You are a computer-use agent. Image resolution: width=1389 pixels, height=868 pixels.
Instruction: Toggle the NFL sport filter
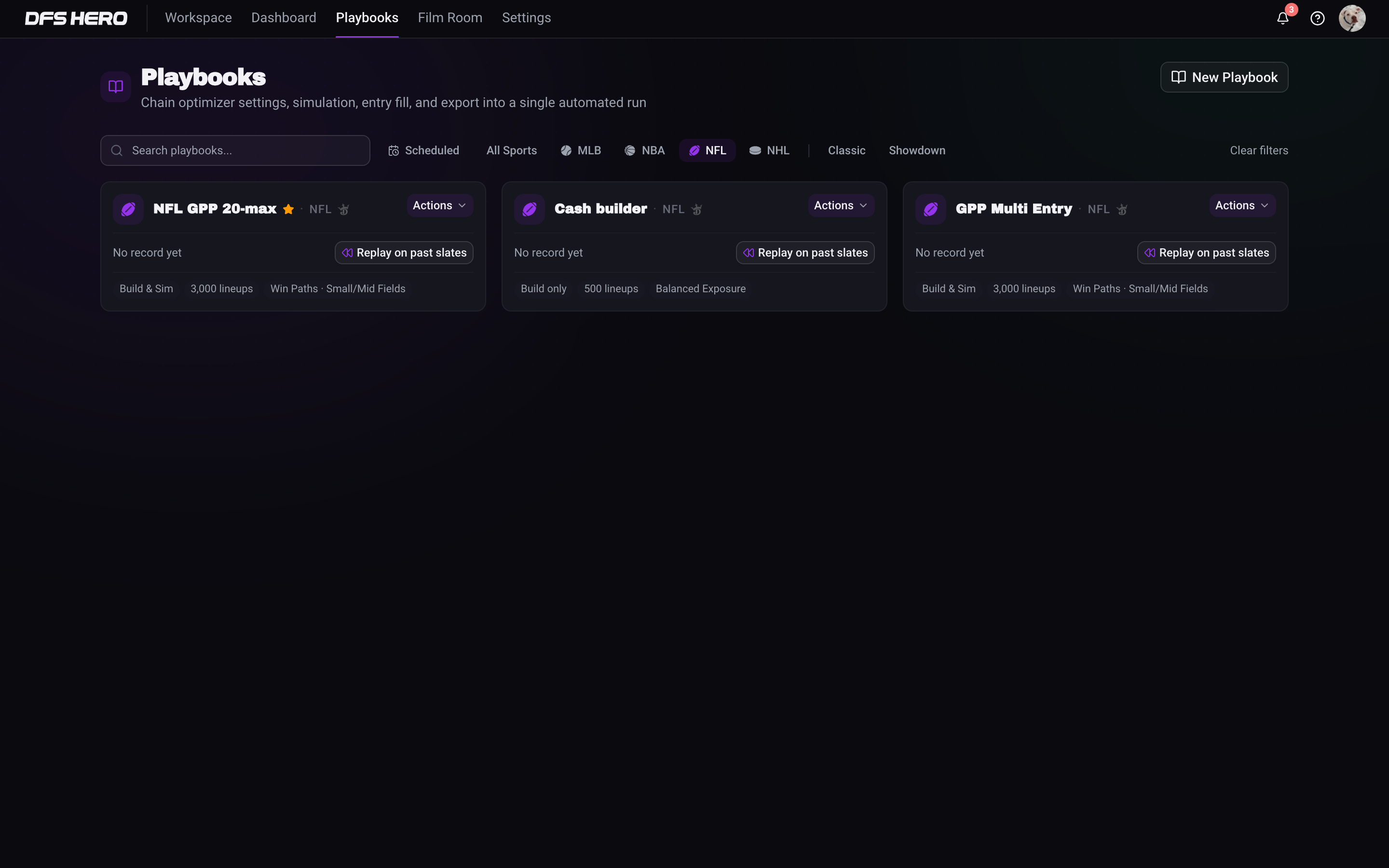pos(707,150)
